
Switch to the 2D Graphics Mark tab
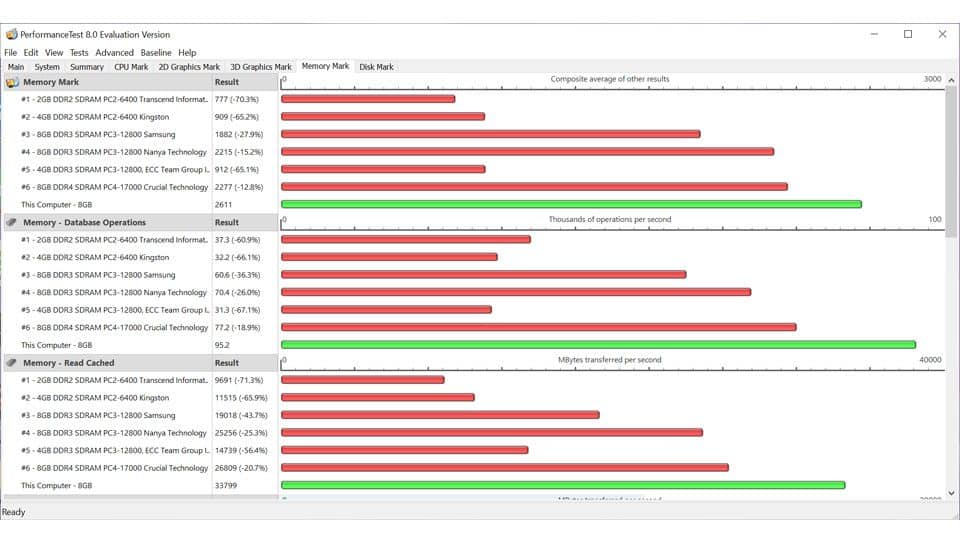point(189,67)
